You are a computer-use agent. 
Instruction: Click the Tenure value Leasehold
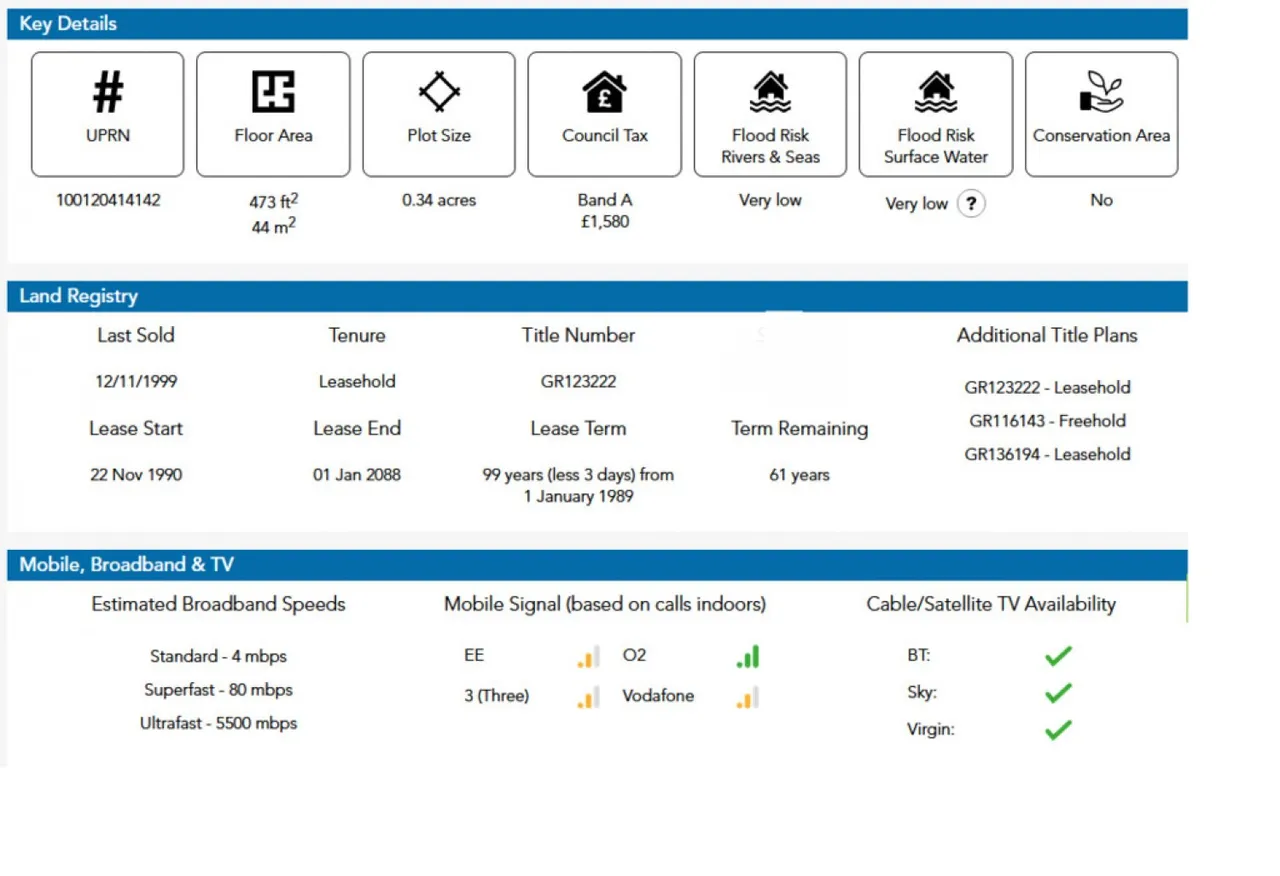(x=357, y=382)
